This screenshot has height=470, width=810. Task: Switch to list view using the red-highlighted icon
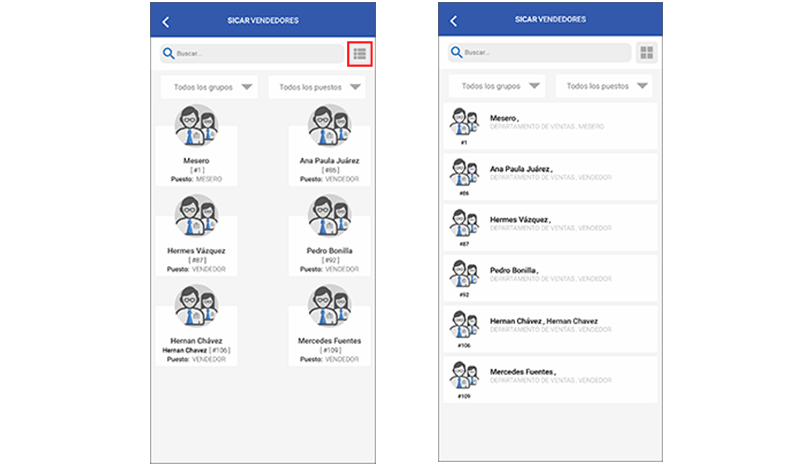click(360, 54)
